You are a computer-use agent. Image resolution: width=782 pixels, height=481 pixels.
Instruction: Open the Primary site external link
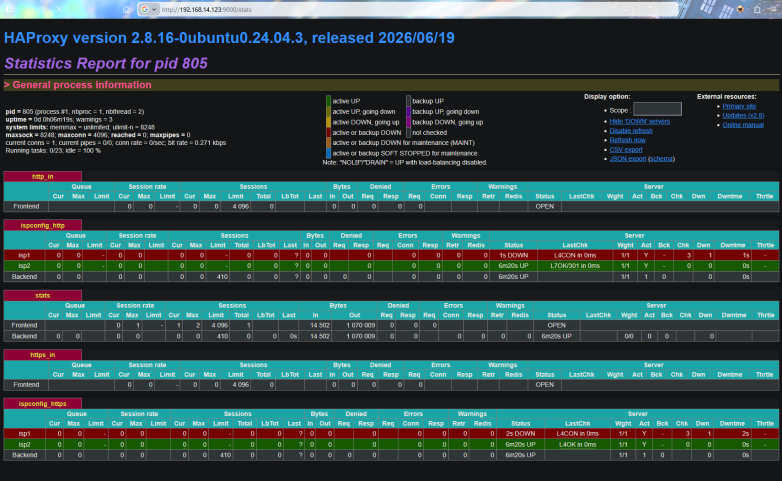739,106
